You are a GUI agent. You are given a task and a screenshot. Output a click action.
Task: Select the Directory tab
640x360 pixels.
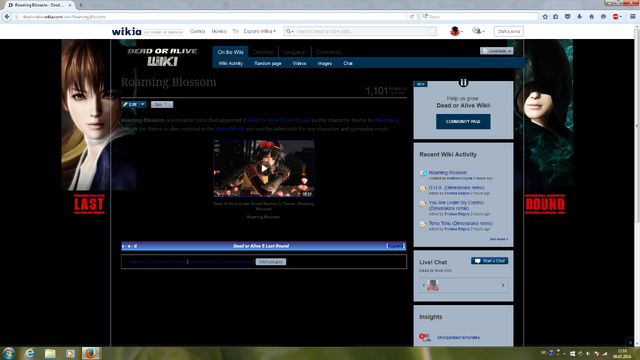pyautogui.click(x=263, y=52)
